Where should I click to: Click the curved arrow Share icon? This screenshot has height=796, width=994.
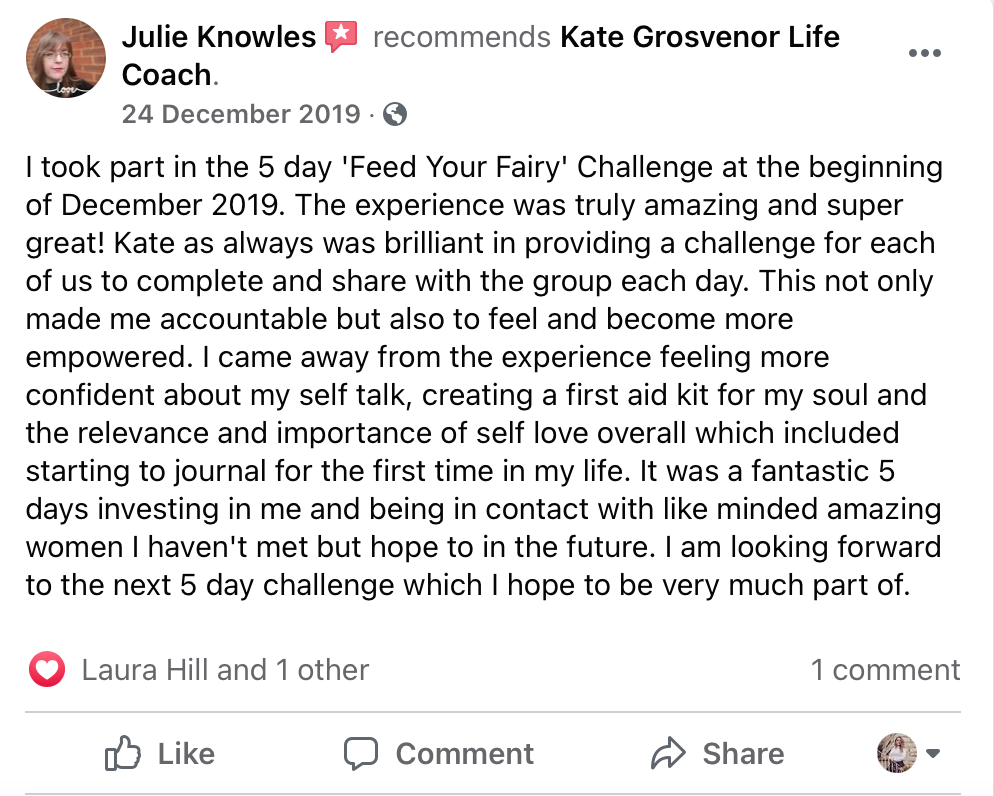[666, 753]
